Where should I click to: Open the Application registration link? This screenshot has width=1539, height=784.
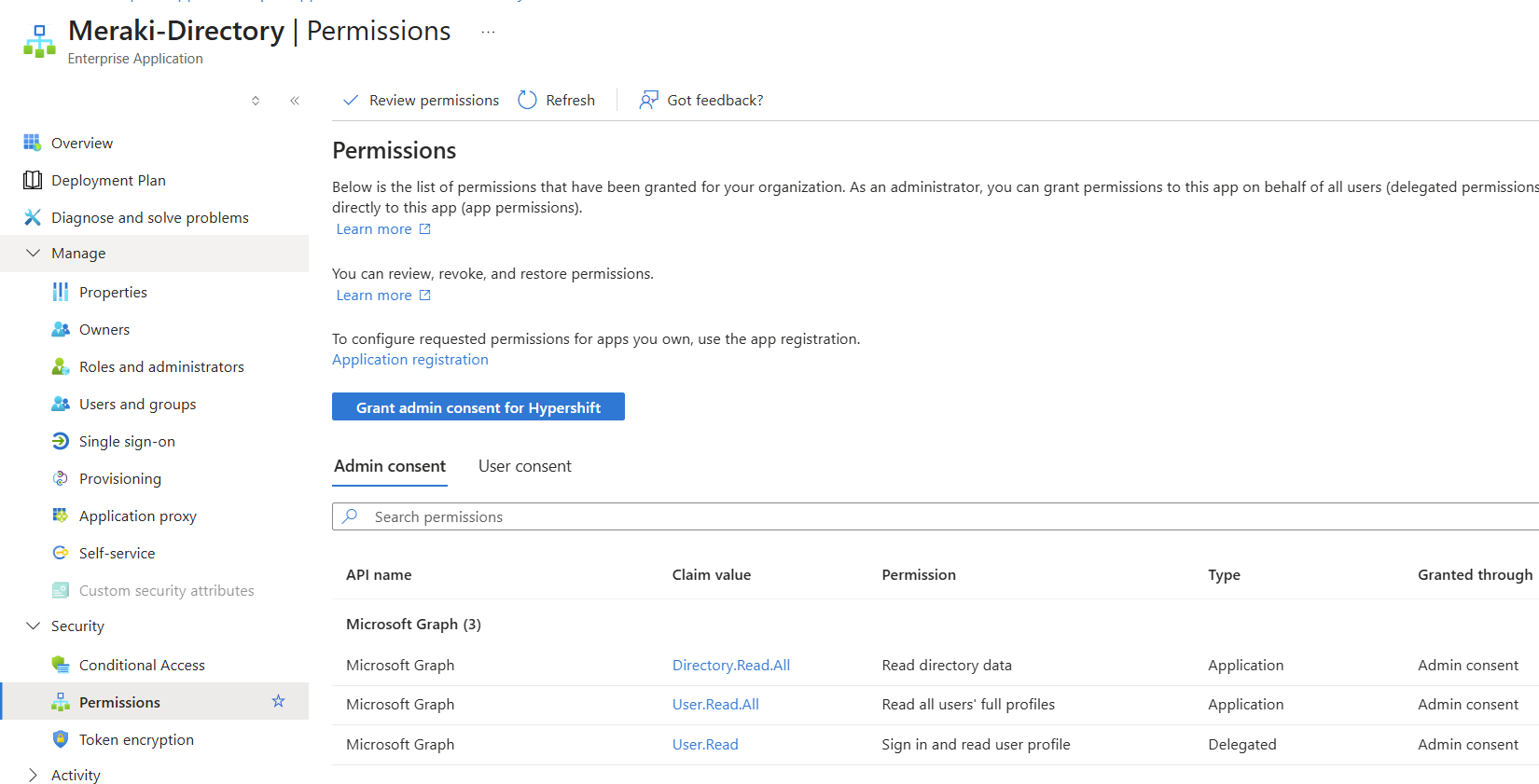[410, 360]
